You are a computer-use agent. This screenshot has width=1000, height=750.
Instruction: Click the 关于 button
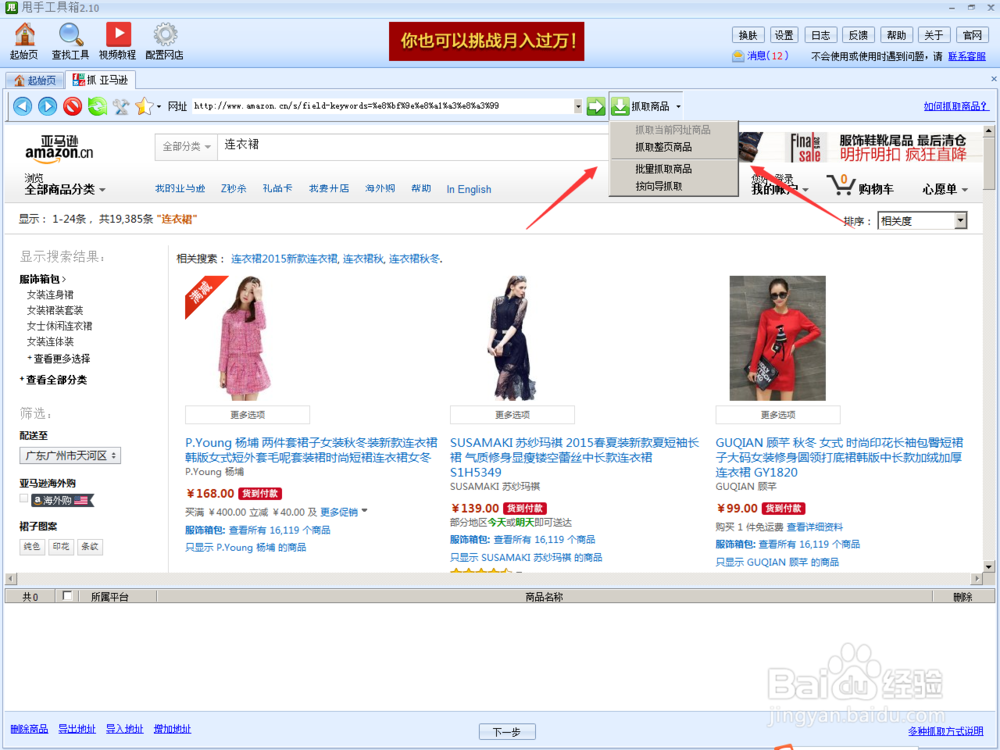[x=934, y=35]
